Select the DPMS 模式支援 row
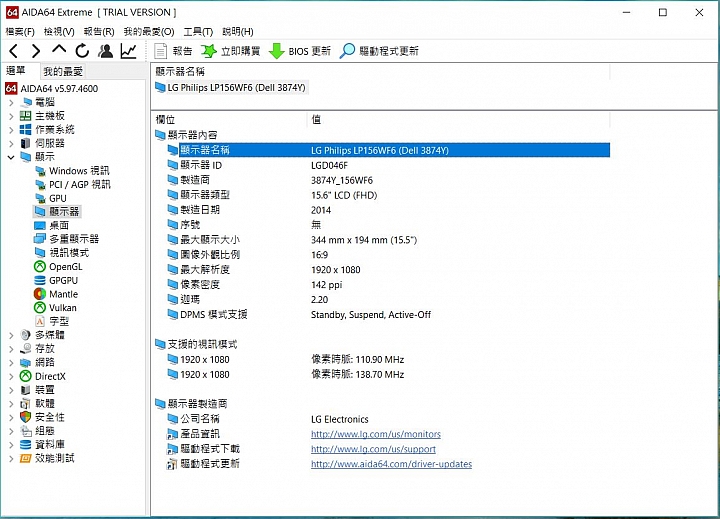 pos(387,315)
